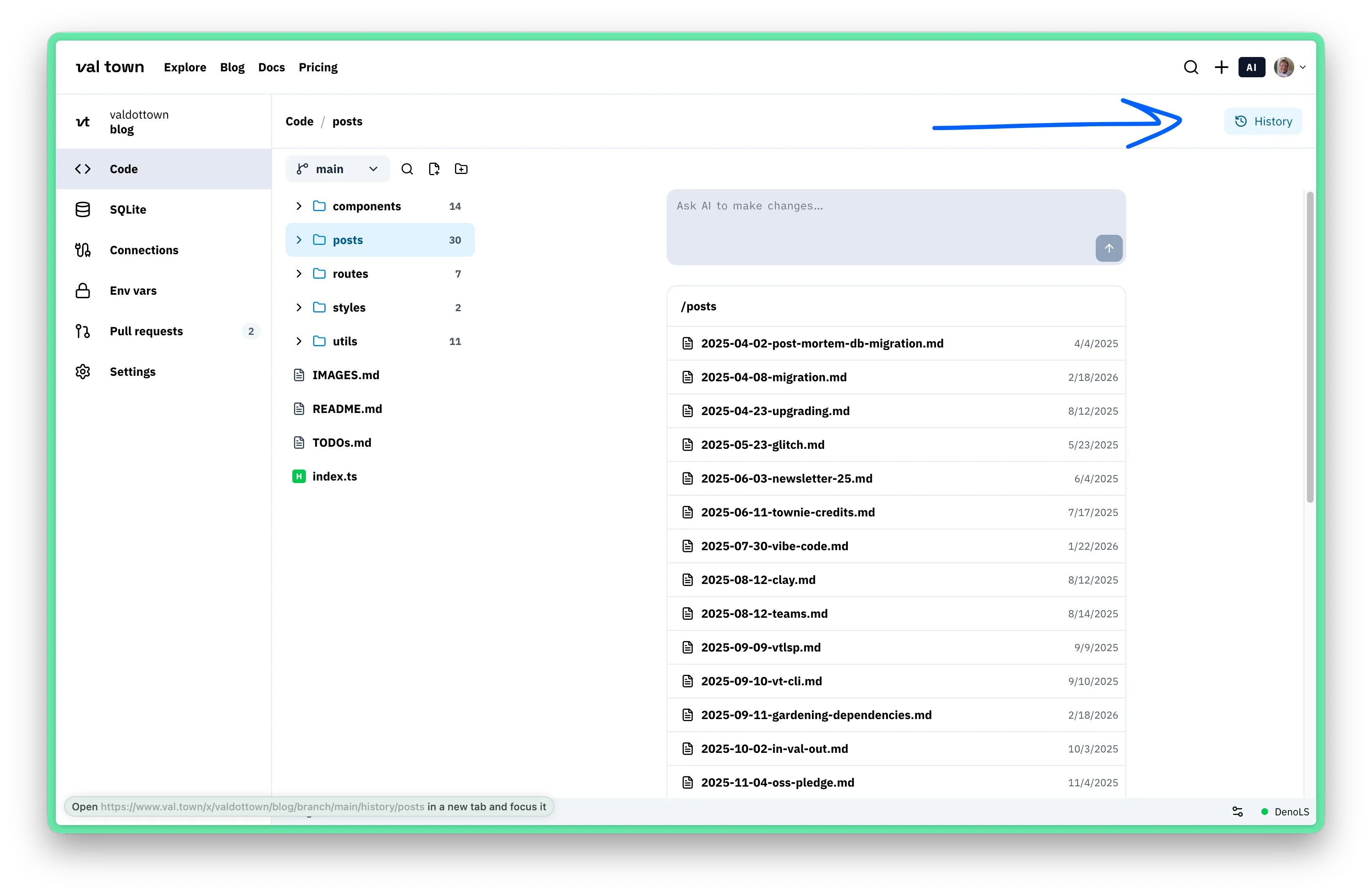Click the file icon next to IMAGES.md
The width and height of the screenshot is (1372, 896).
[x=299, y=375]
